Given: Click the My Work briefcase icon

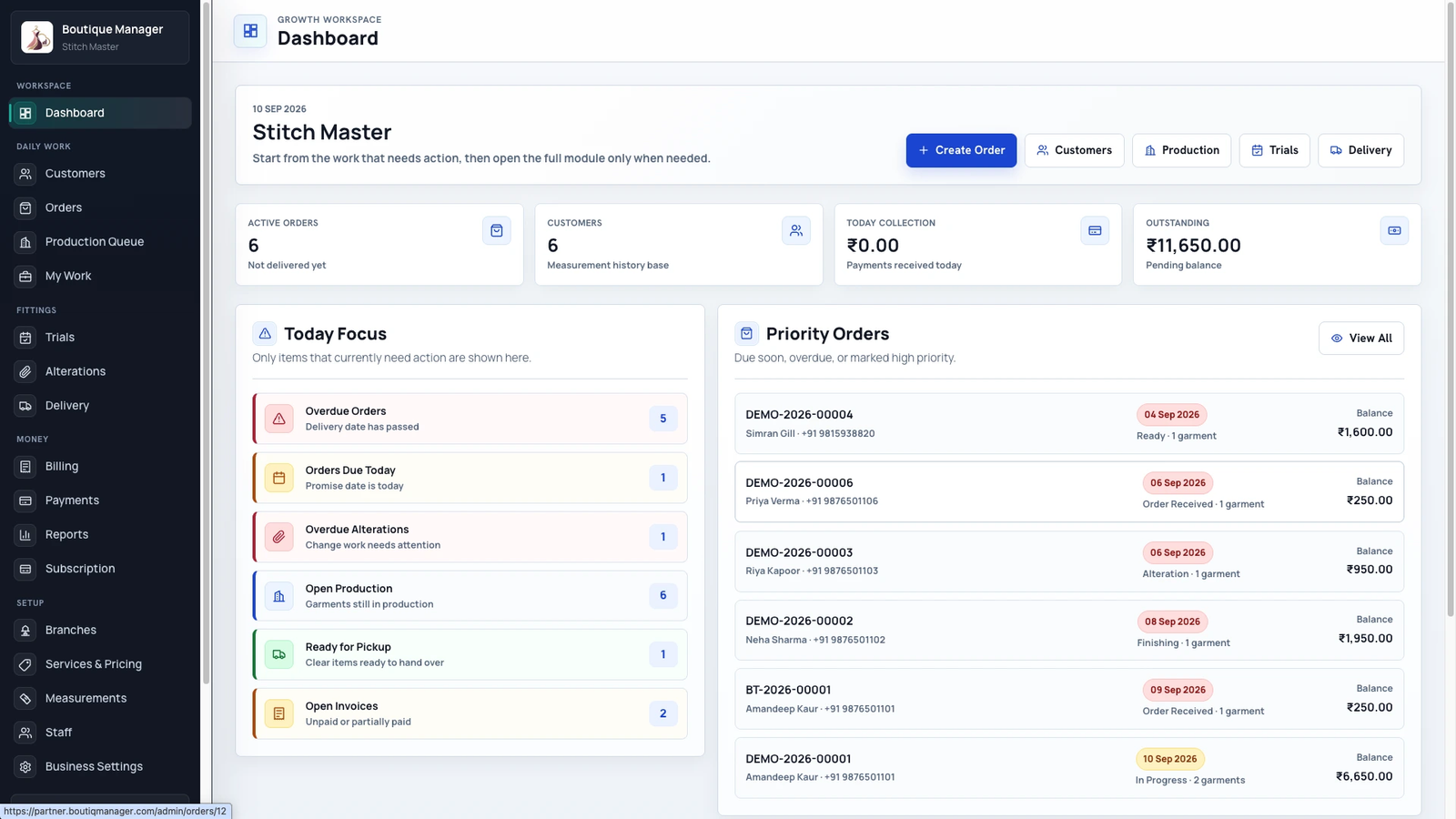Looking at the screenshot, I should (25, 276).
